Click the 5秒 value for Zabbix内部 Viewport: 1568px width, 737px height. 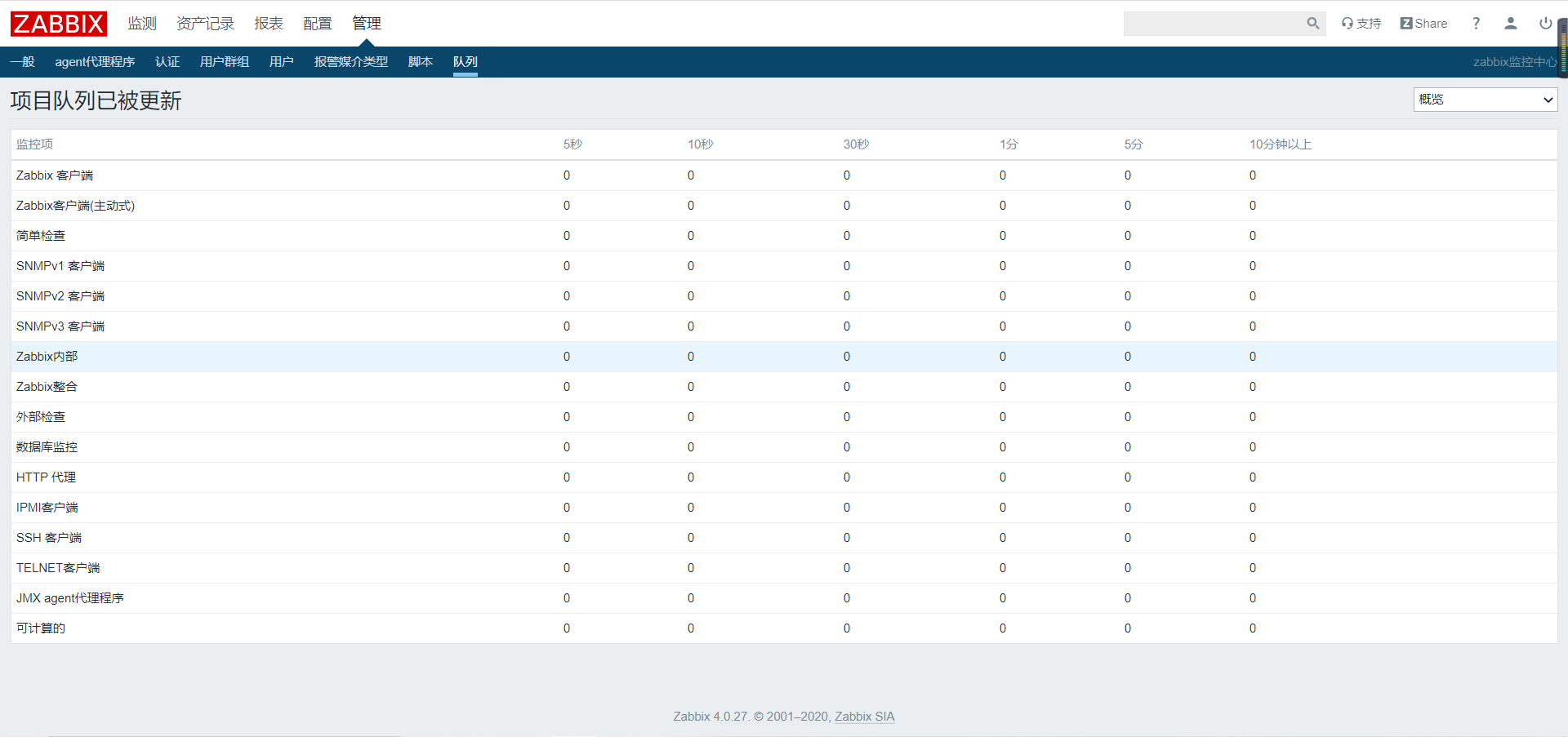point(567,357)
